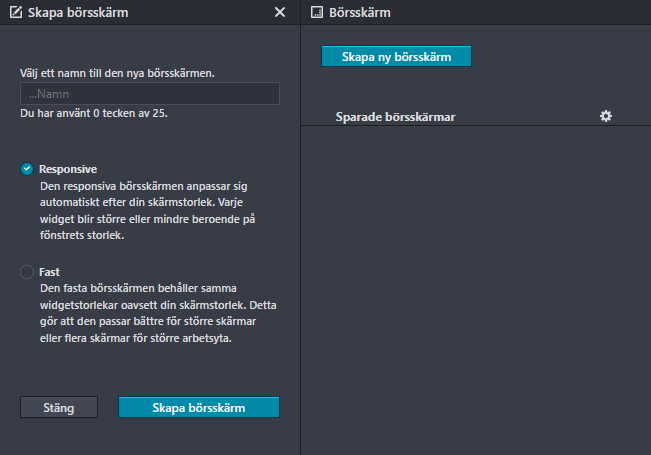Open the gear settings for Sparade börsskärmar
The image size is (651, 455).
point(606,116)
